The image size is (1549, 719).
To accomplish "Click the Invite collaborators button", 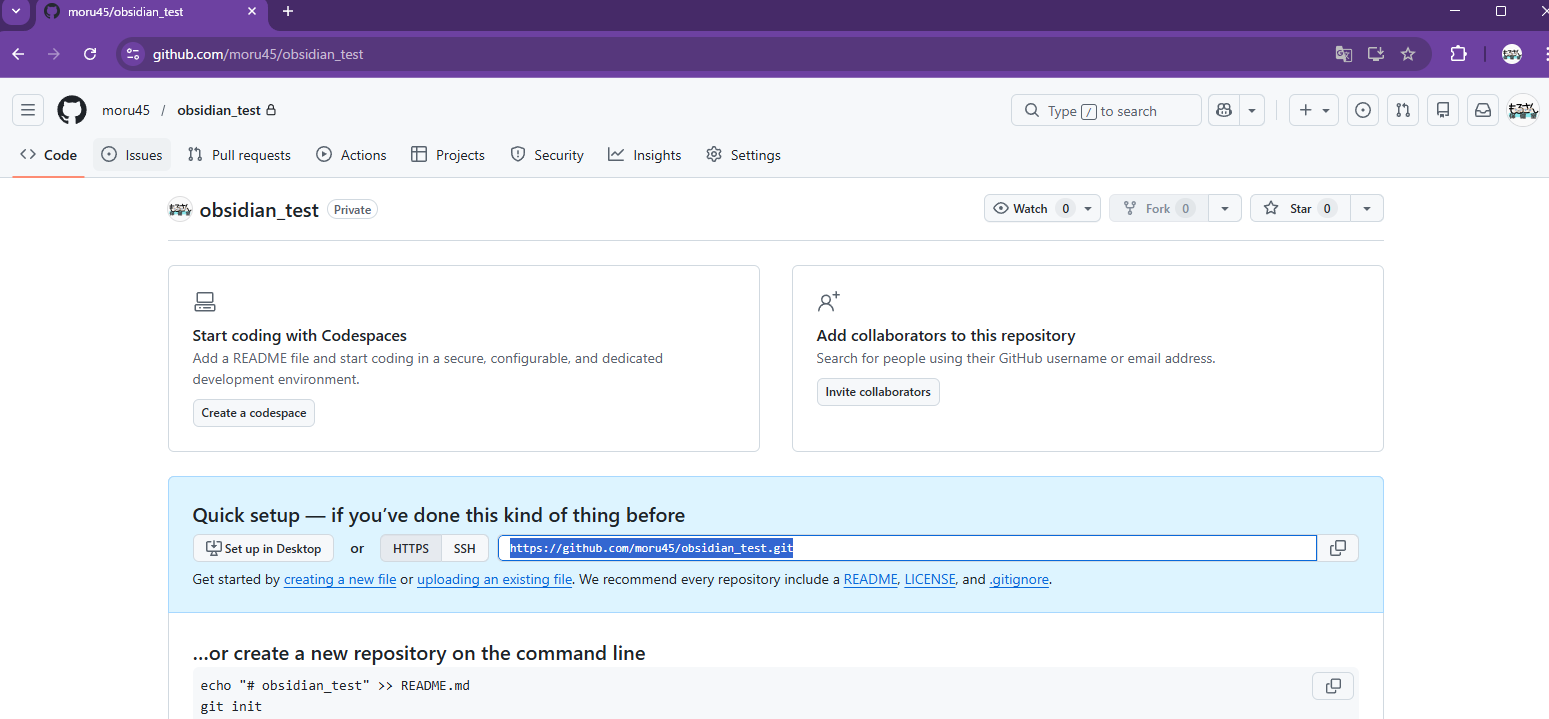I will (878, 392).
